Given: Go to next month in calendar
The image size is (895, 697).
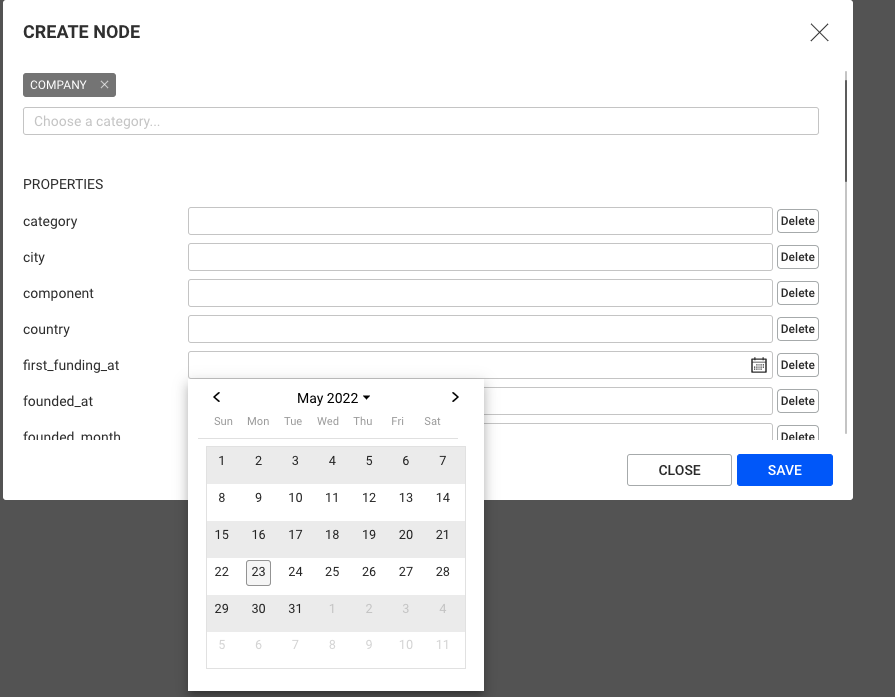Looking at the screenshot, I should pyautogui.click(x=455, y=397).
